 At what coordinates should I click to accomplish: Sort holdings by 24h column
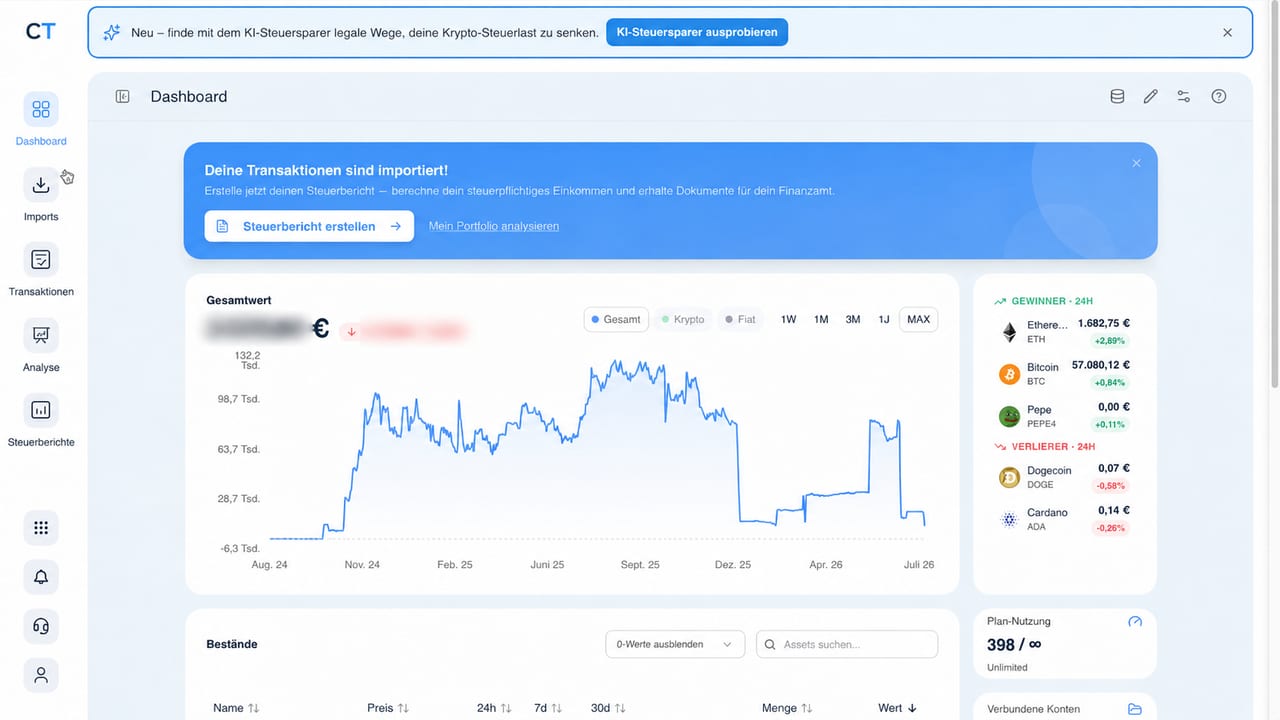coord(495,708)
